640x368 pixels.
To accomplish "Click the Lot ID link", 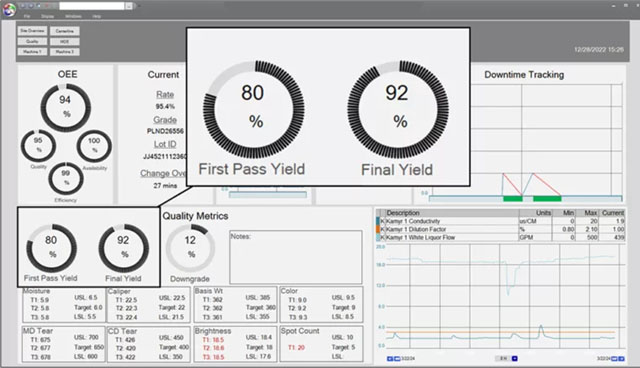I will pyautogui.click(x=165, y=144).
